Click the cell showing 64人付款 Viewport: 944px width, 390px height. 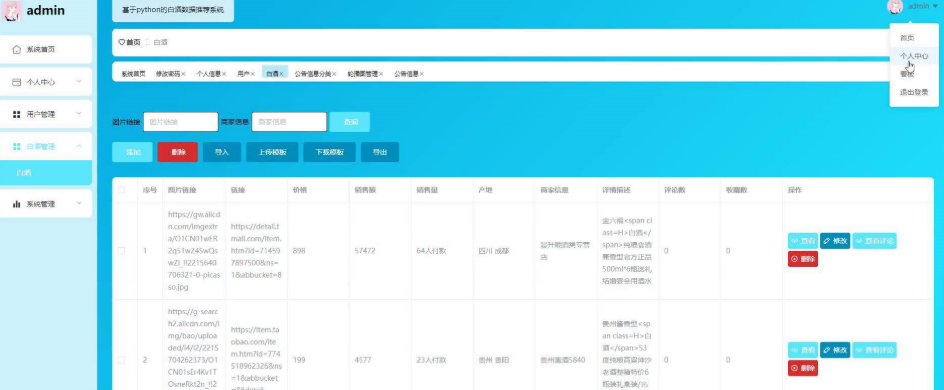[431, 250]
